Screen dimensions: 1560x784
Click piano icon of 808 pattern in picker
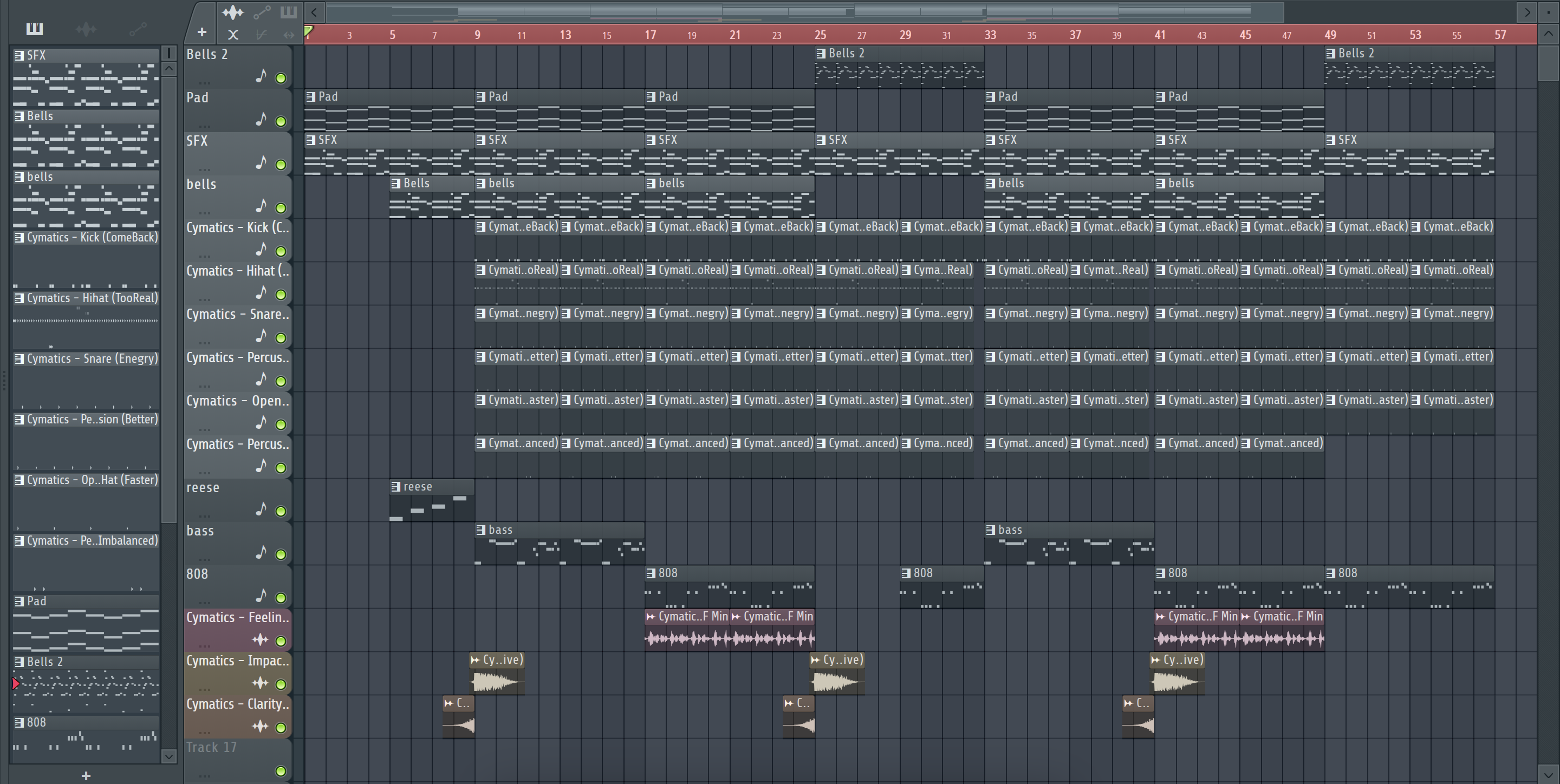[x=19, y=722]
